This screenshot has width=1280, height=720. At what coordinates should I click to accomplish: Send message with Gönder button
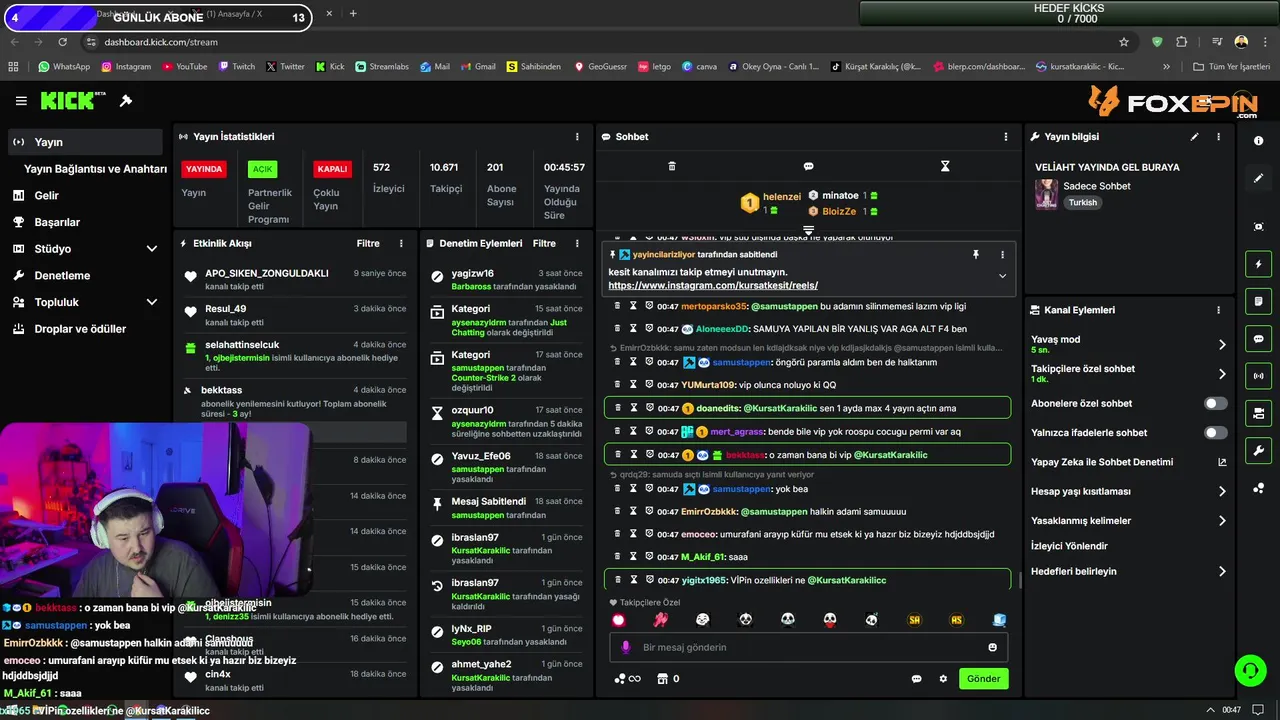pos(983,679)
